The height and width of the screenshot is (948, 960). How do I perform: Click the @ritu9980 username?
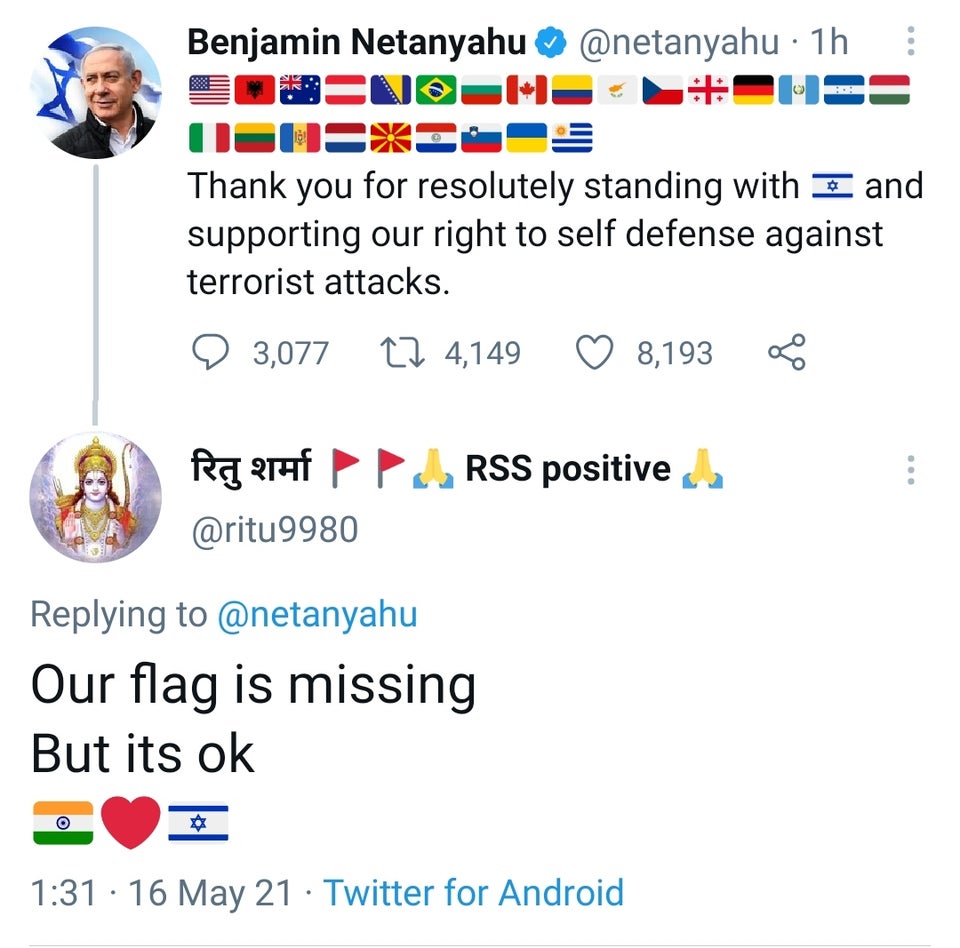click(x=273, y=528)
